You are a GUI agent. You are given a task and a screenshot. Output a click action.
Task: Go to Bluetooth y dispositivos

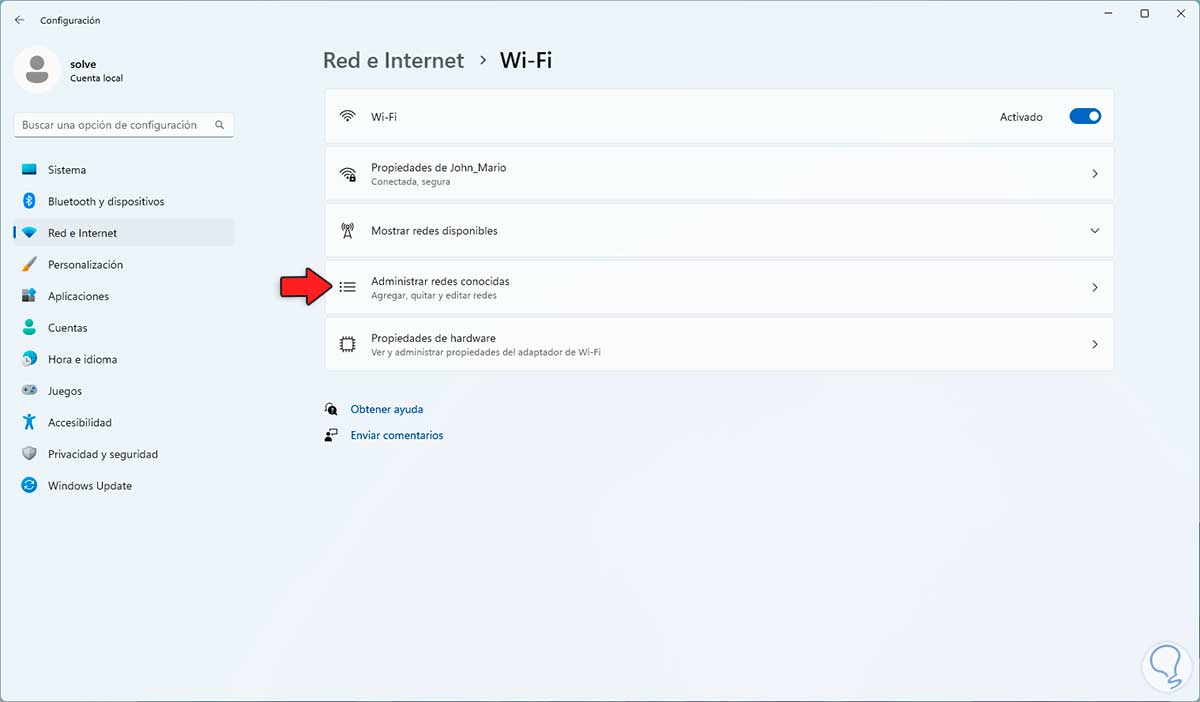(124, 201)
